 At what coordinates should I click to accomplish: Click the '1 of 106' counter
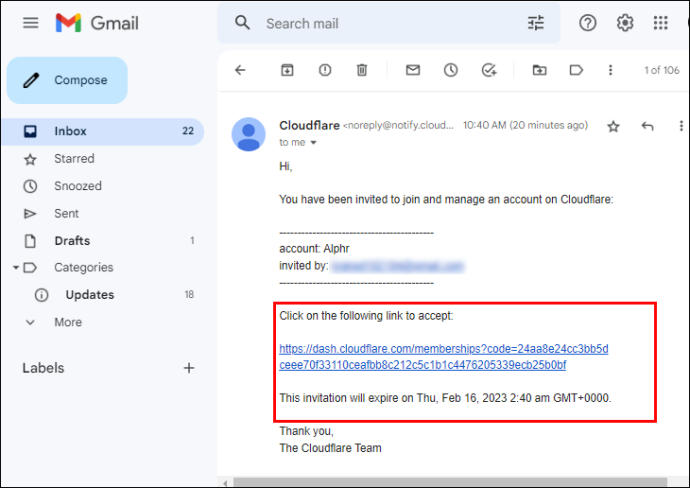(661, 70)
